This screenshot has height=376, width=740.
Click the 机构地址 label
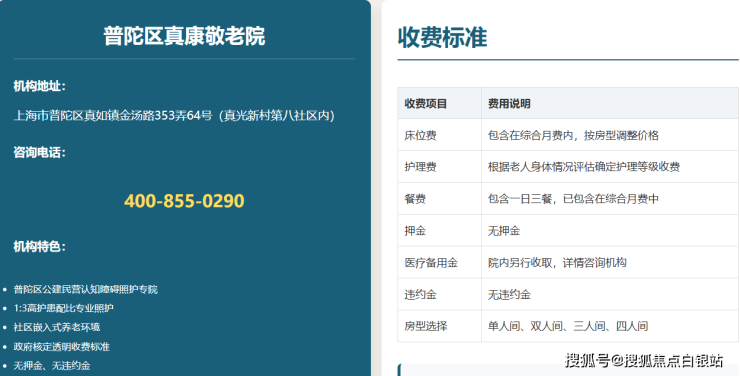(x=40, y=86)
